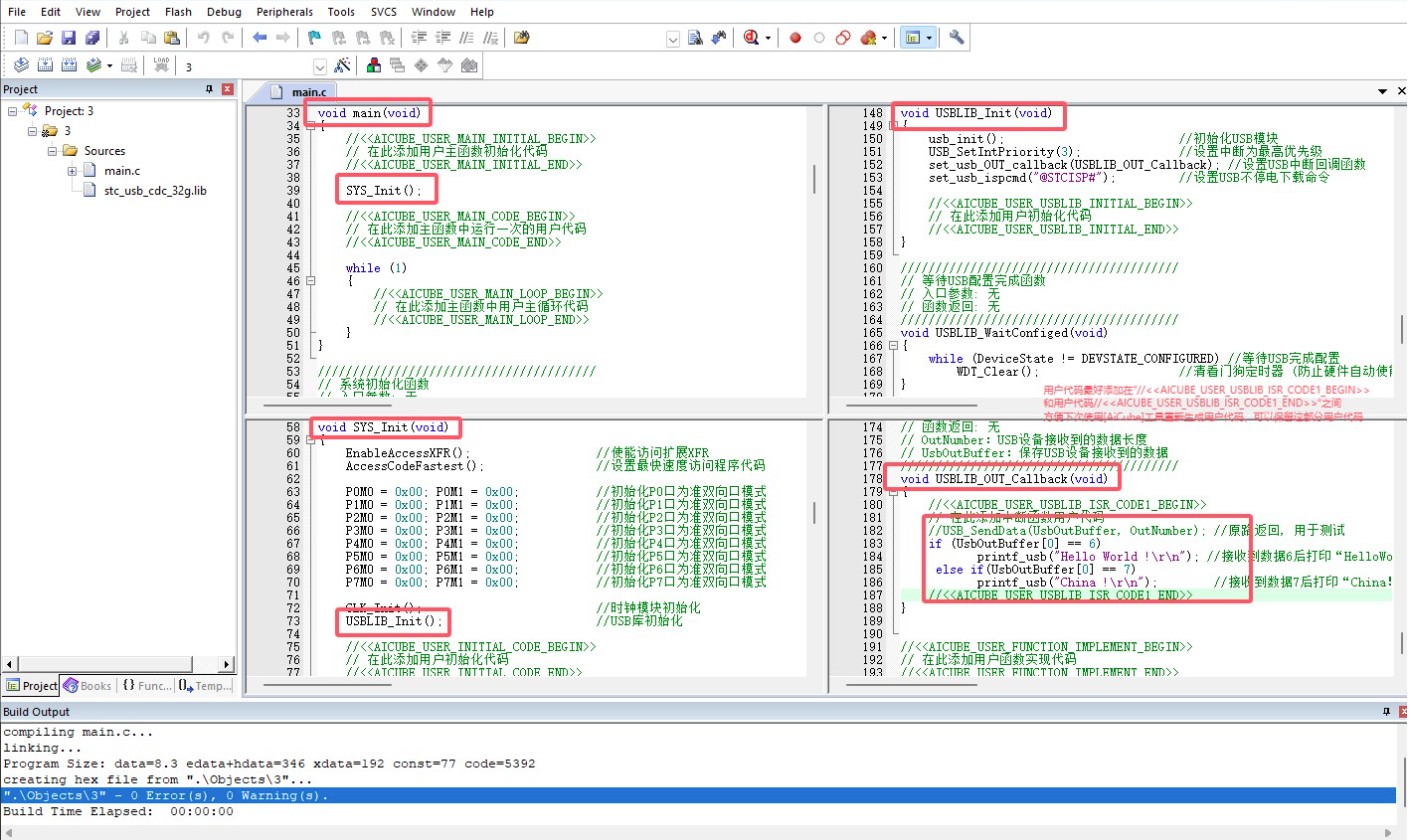
Task: Start or stop a debug session
Action: [752, 38]
